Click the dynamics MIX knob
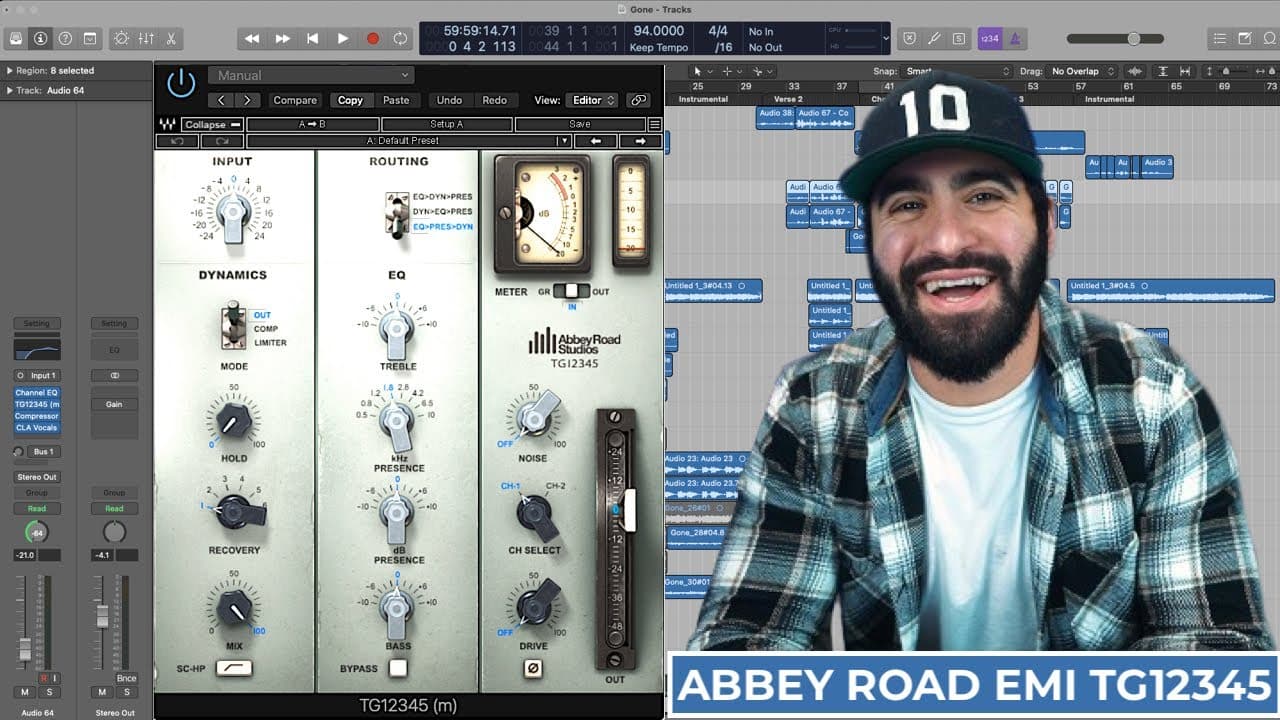 point(233,607)
